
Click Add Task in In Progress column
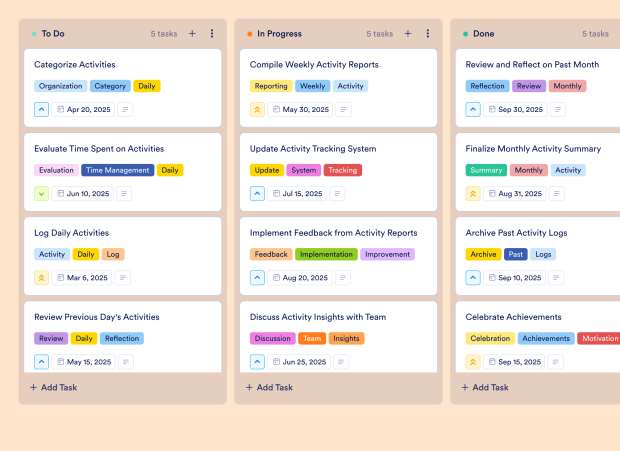[270, 387]
